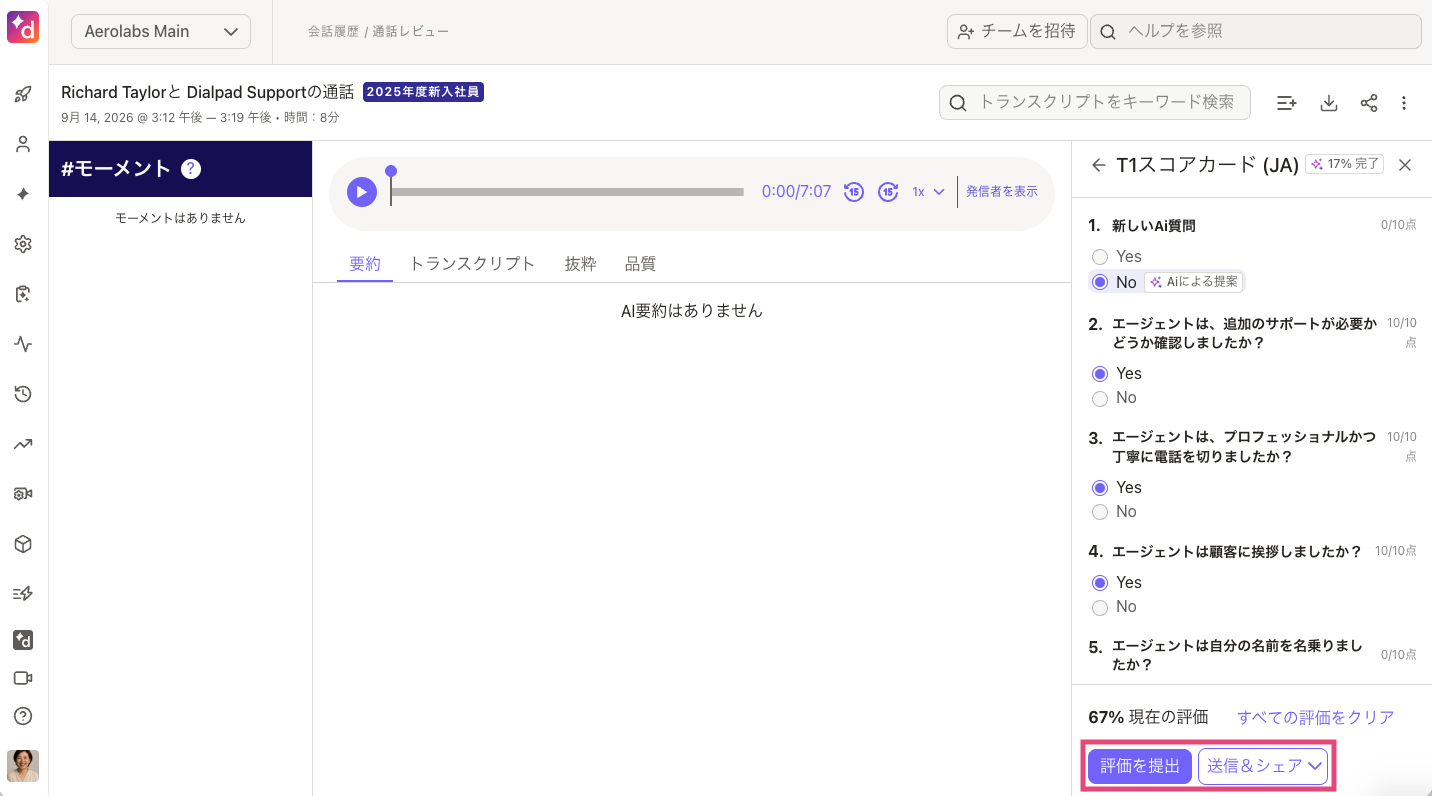
Task: Click the チームを招待 button
Action: tap(1016, 31)
